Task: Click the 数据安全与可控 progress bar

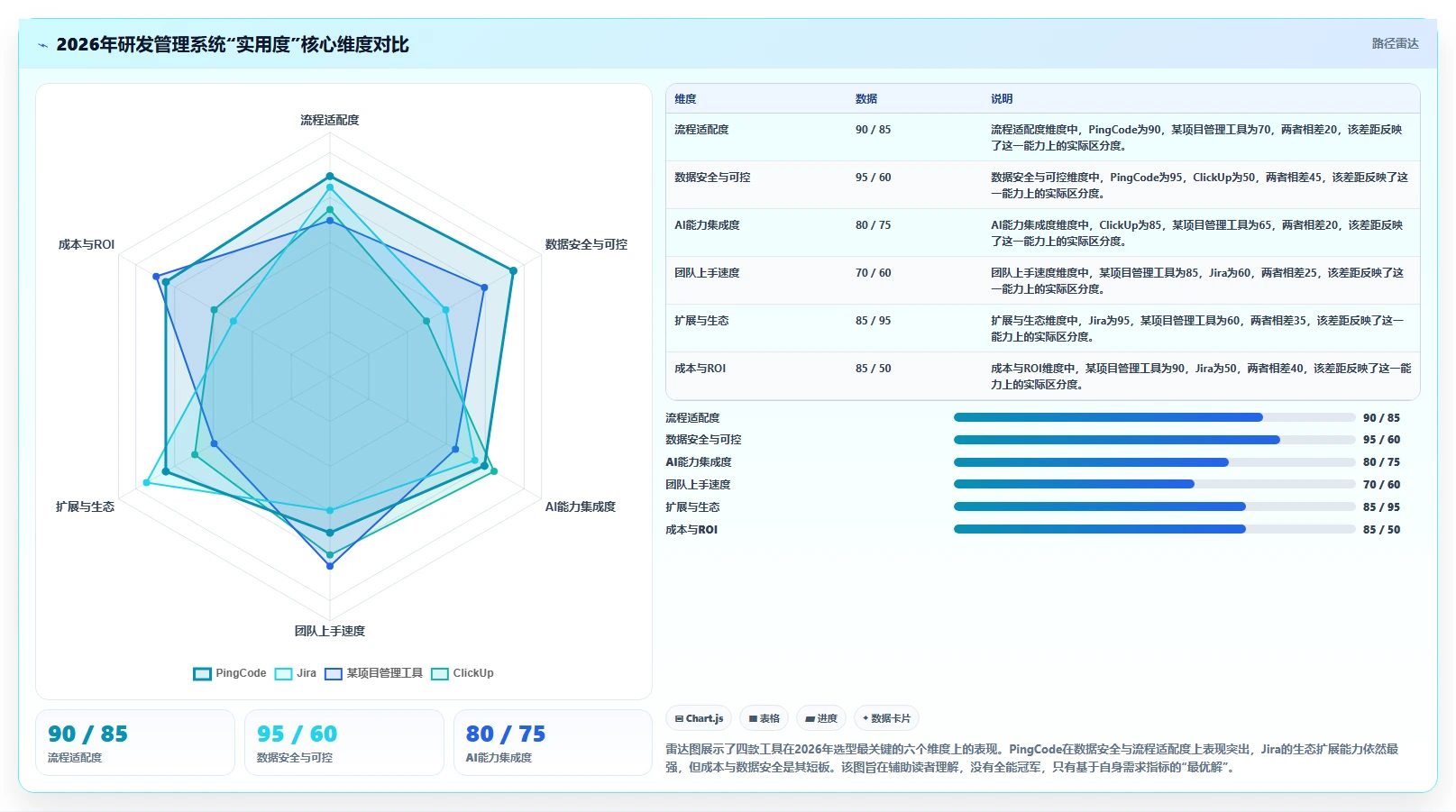Action: pos(1155,440)
